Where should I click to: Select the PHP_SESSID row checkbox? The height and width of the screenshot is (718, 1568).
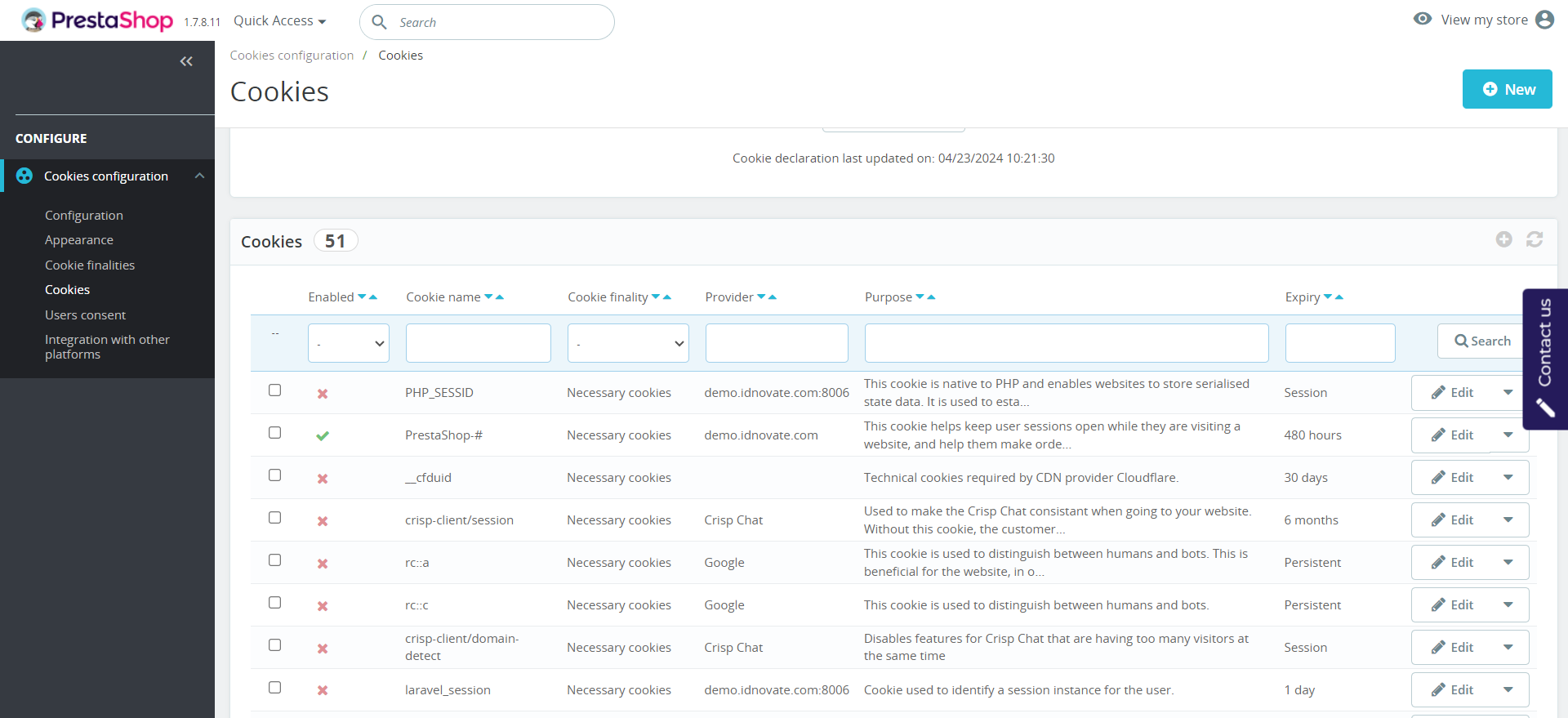pyautogui.click(x=275, y=390)
